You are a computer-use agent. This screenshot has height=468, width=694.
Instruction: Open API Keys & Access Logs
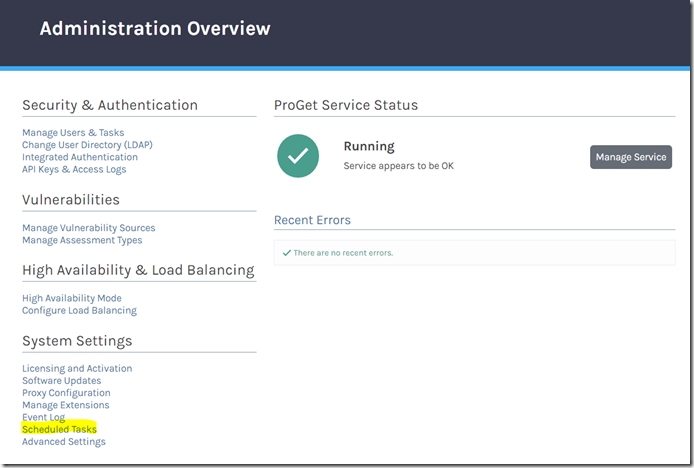[74, 169]
